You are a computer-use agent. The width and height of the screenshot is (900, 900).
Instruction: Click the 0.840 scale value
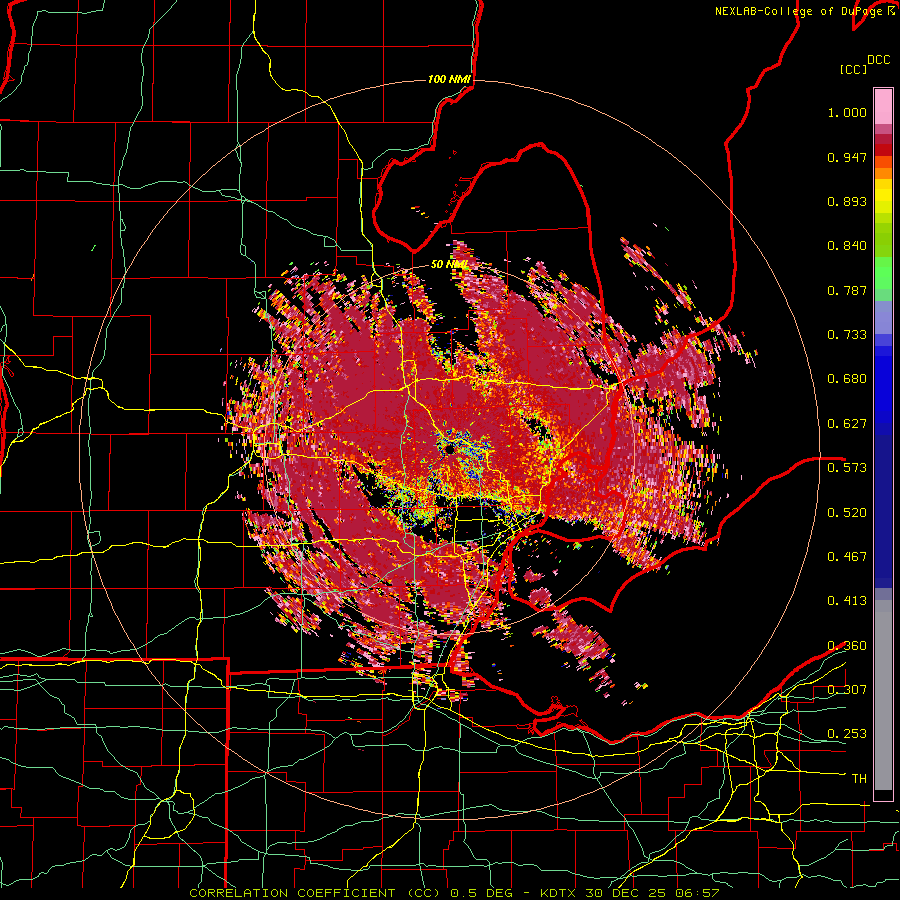click(847, 246)
